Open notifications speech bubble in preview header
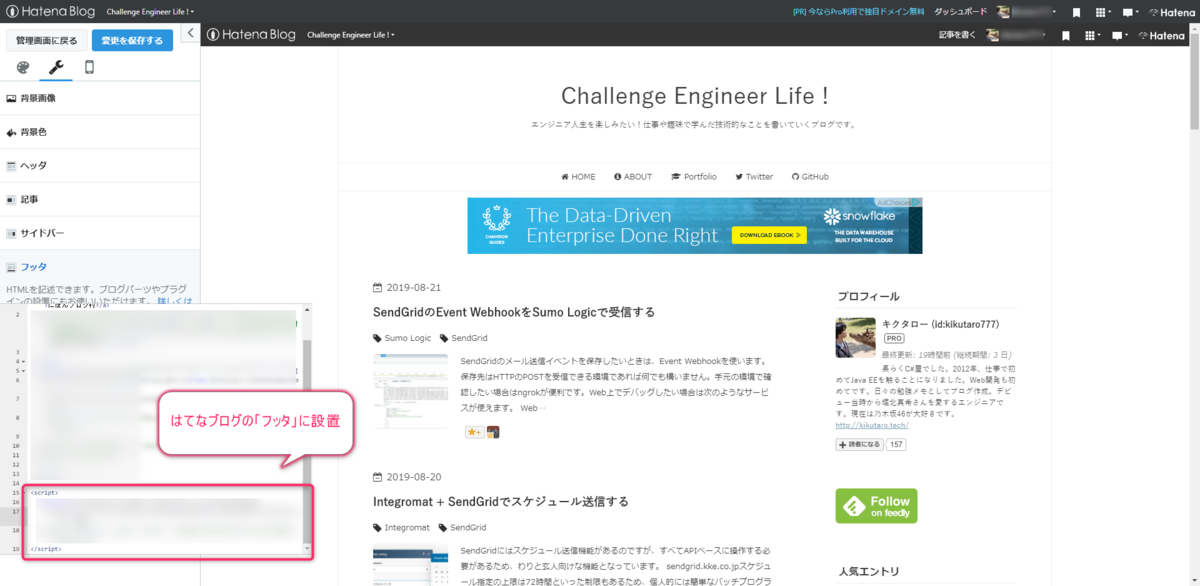Image resolution: width=1200 pixels, height=586 pixels. click(x=1120, y=35)
